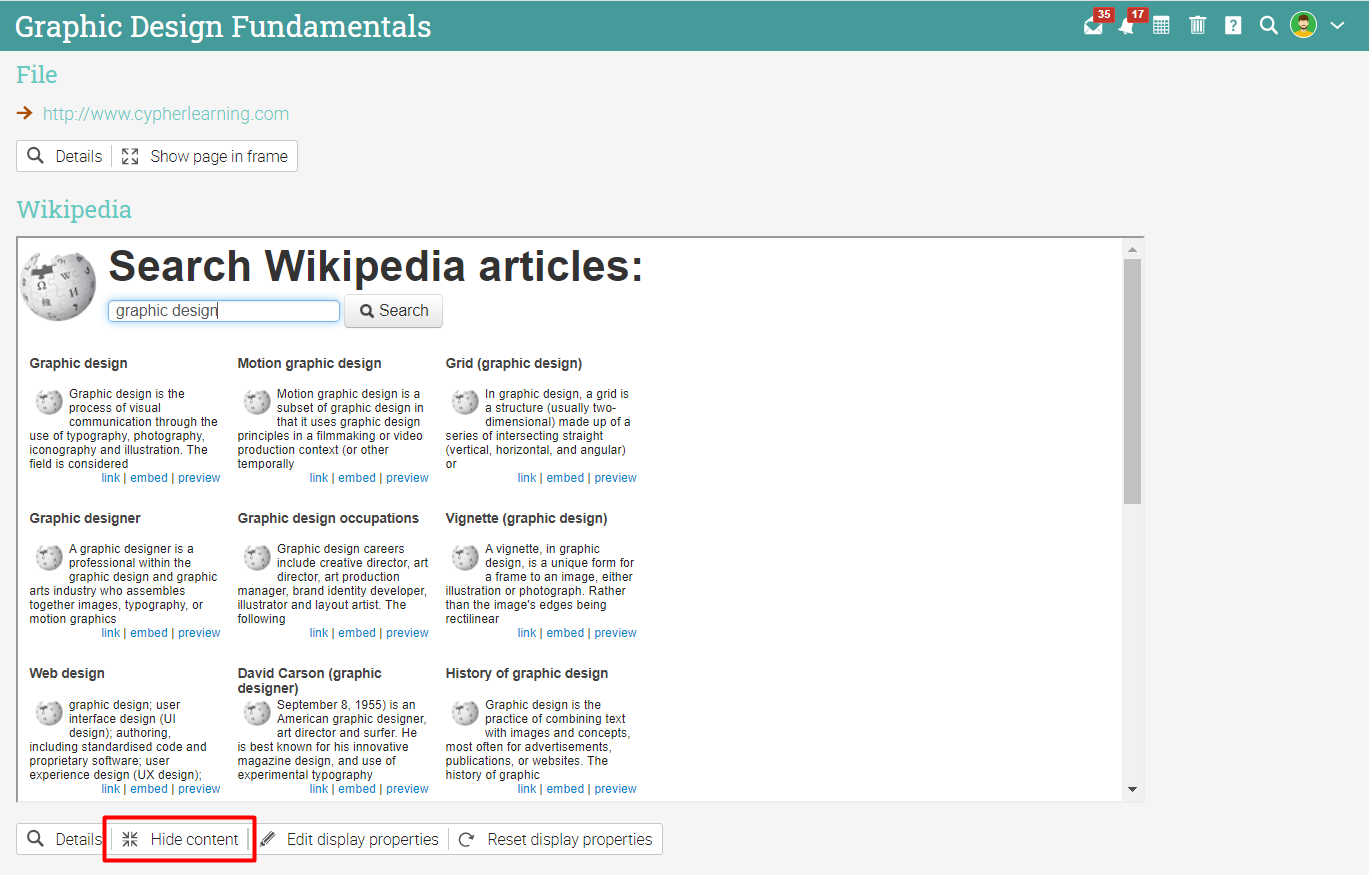Click 'link' under Graphic design article
This screenshot has height=875, width=1369.
[x=111, y=478]
